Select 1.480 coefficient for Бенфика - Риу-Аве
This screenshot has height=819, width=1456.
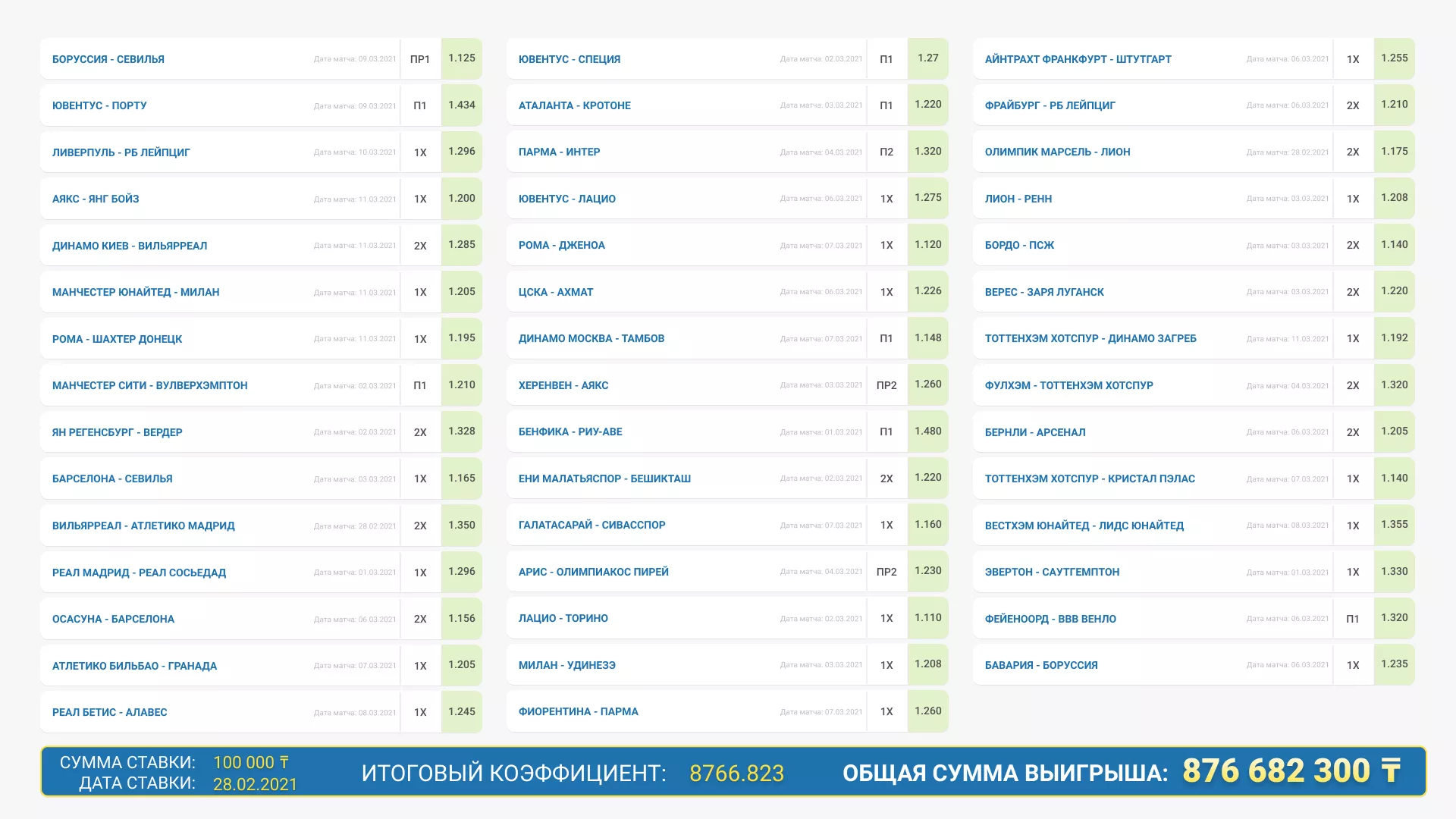[x=927, y=431]
